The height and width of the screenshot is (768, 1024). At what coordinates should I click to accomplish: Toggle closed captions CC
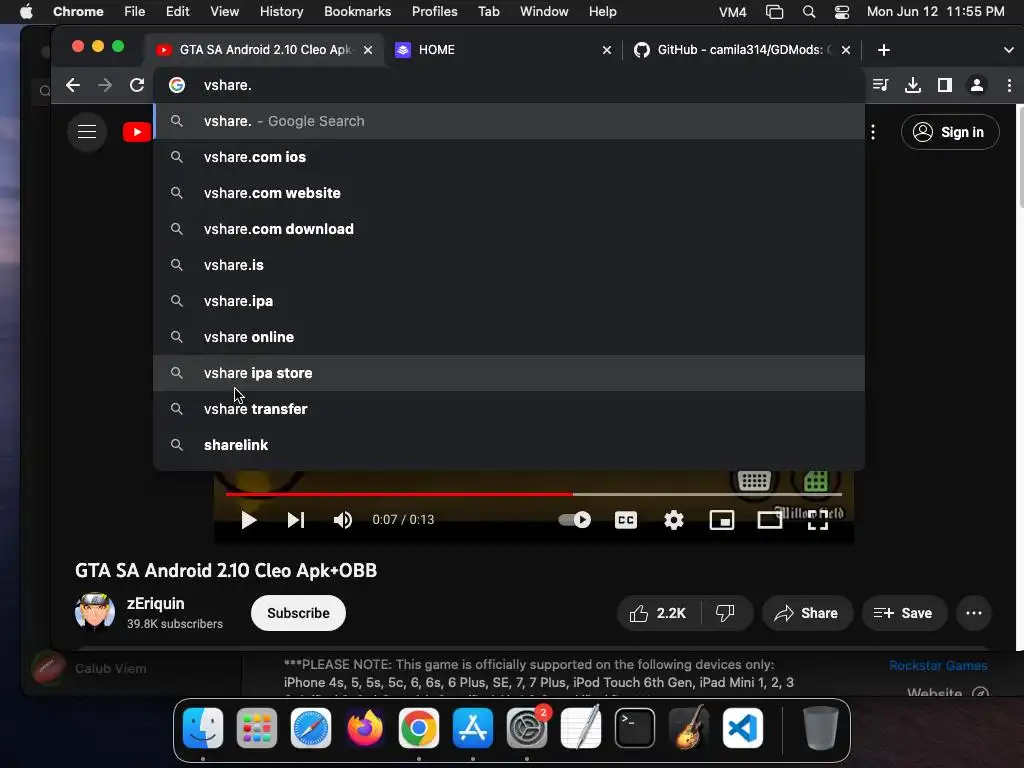626,520
